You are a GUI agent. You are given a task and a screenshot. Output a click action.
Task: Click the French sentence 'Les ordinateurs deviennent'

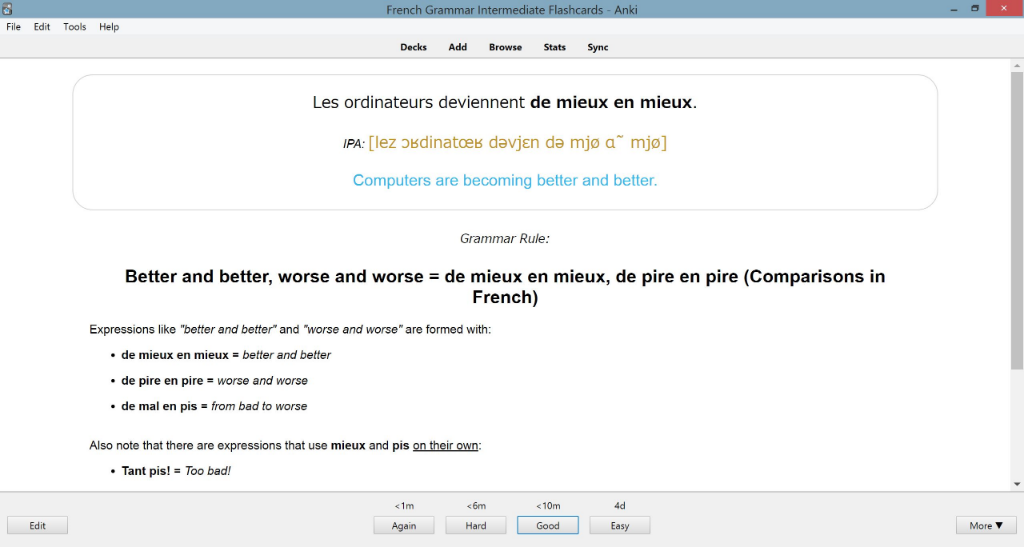419,102
